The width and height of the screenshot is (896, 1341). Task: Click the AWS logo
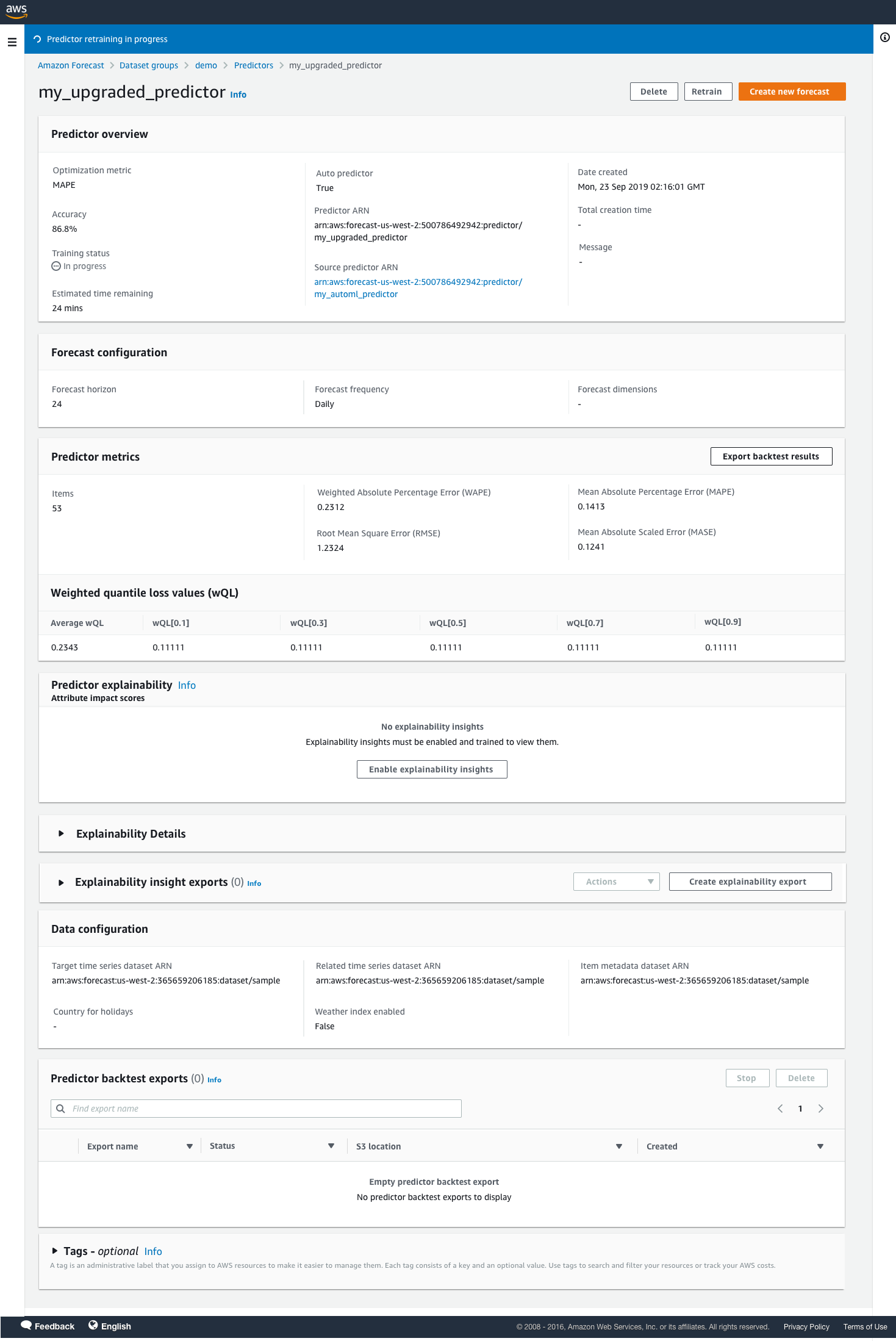[x=16, y=11]
